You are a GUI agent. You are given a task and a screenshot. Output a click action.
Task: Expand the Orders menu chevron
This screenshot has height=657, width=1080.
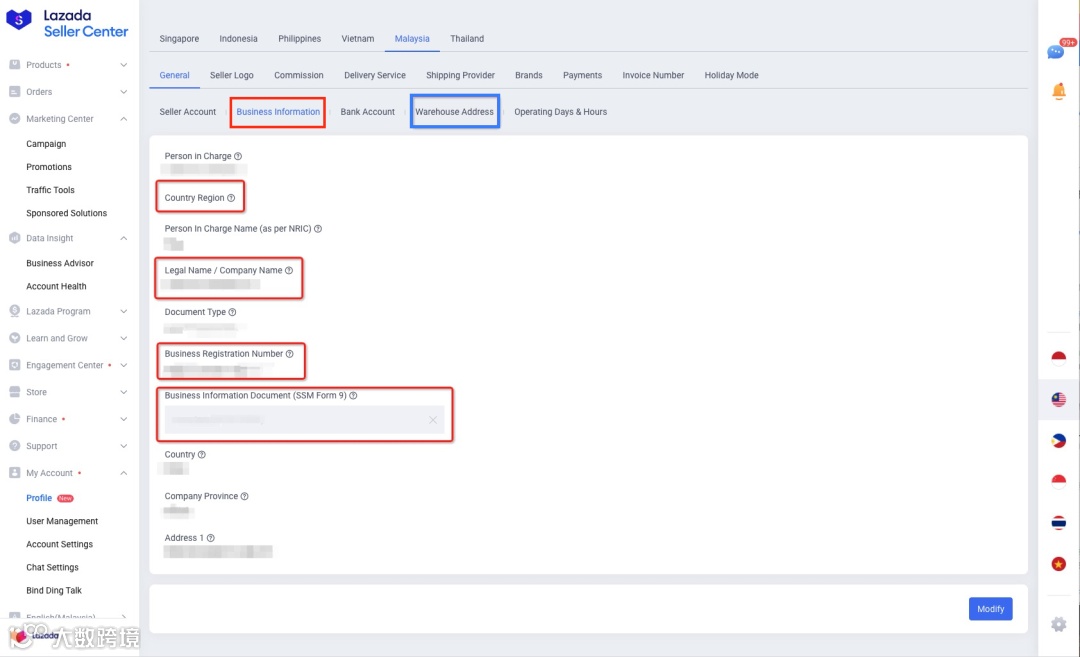(123, 92)
